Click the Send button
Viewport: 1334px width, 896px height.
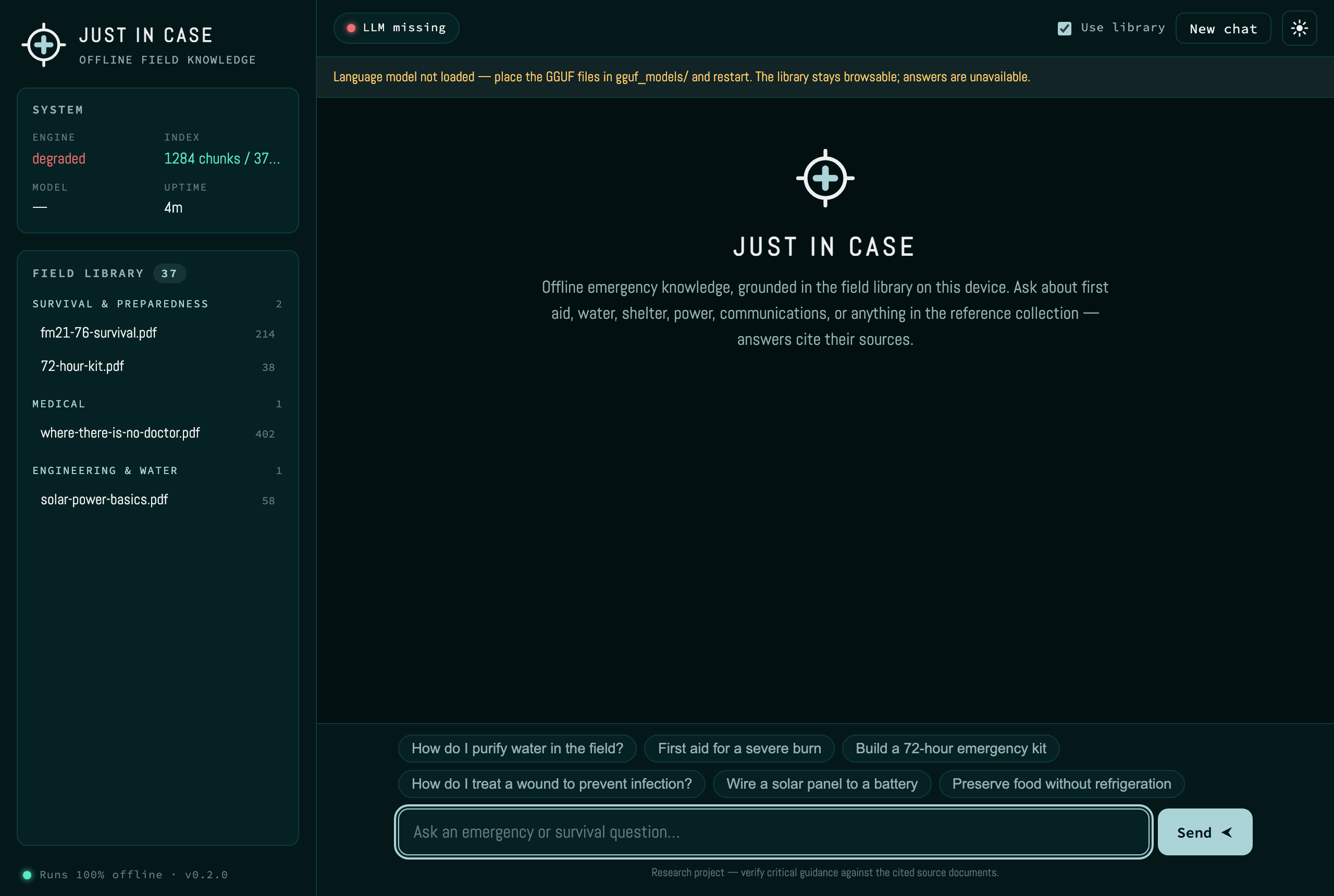tap(1205, 832)
